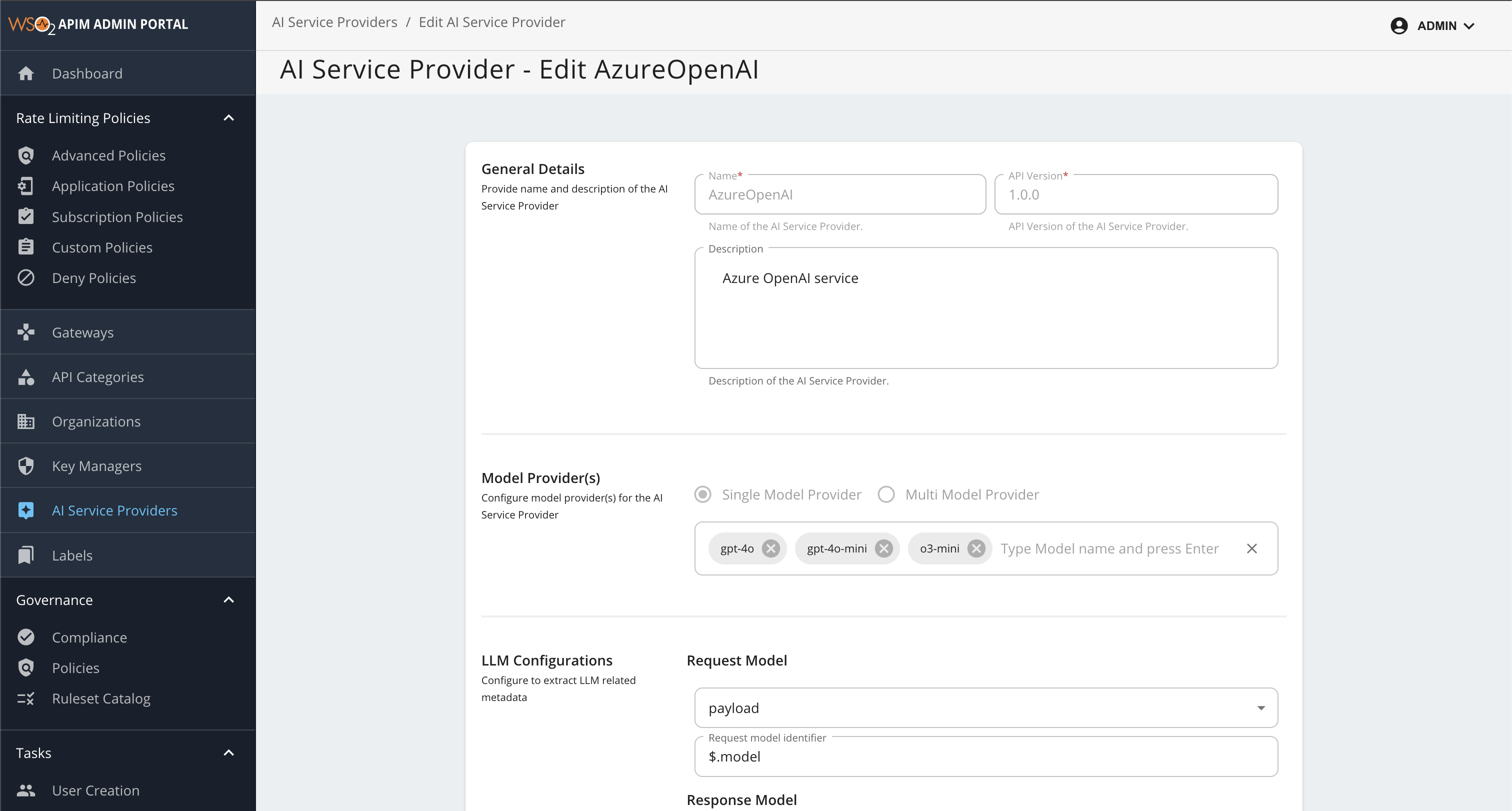Image resolution: width=1512 pixels, height=811 pixels.
Task: Select the Dashboard home icon
Action: click(x=26, y=73)
